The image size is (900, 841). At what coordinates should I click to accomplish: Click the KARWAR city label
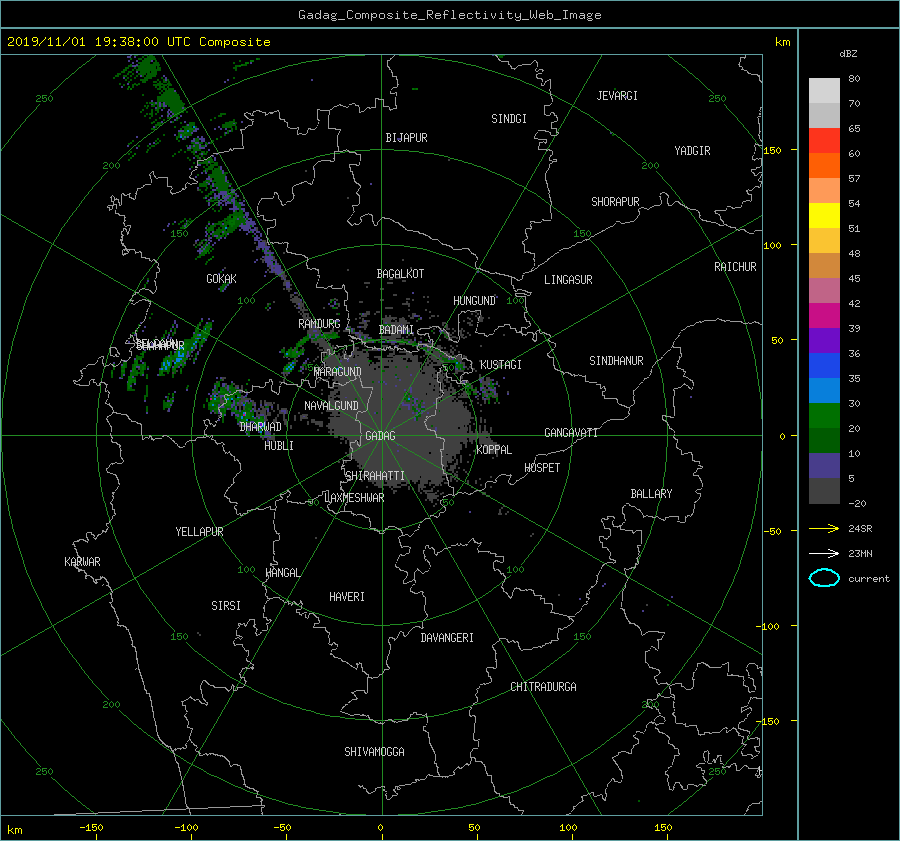point(82,562)
